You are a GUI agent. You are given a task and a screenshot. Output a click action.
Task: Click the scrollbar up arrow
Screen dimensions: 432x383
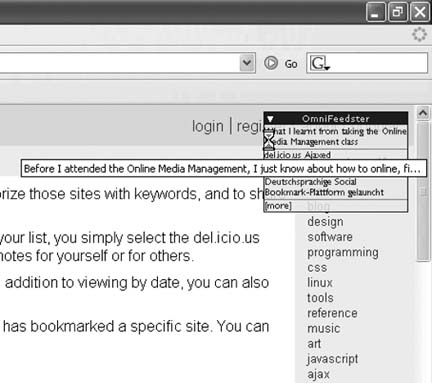423,113
